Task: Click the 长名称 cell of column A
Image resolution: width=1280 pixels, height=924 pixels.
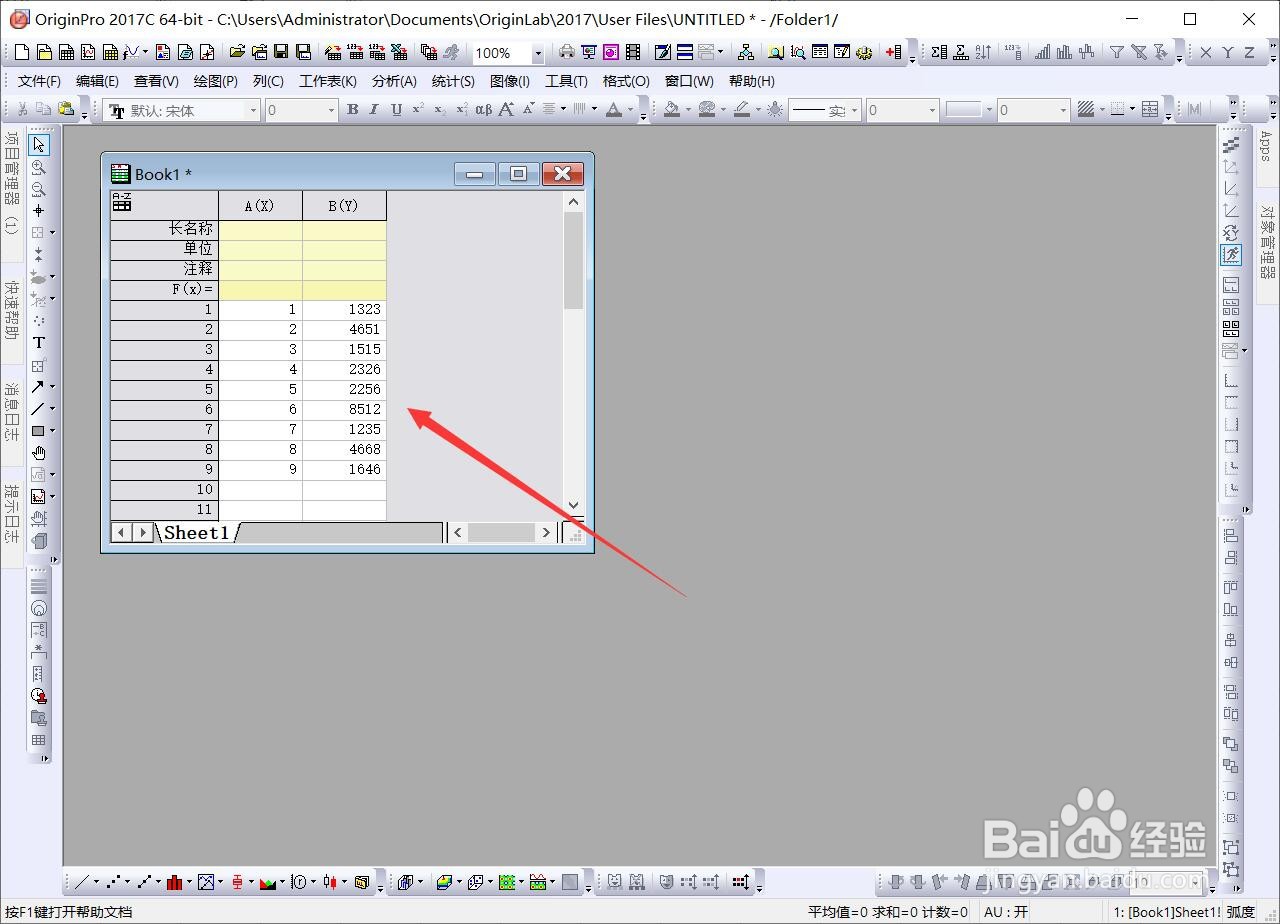Action: pyautogui.click(x=260, y=229)
